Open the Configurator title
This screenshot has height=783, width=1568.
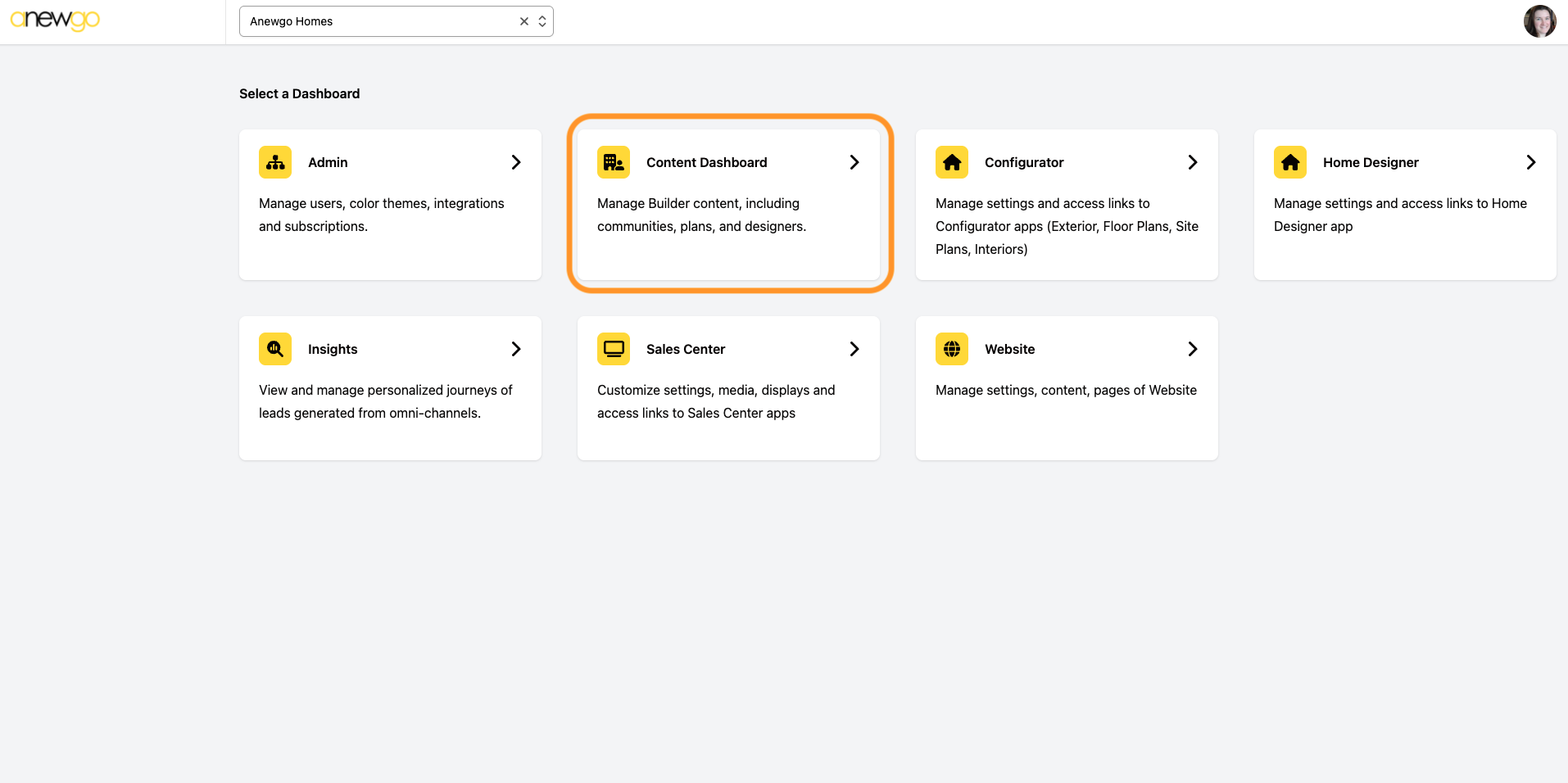pyautogui.click(x=1024, y=162)
